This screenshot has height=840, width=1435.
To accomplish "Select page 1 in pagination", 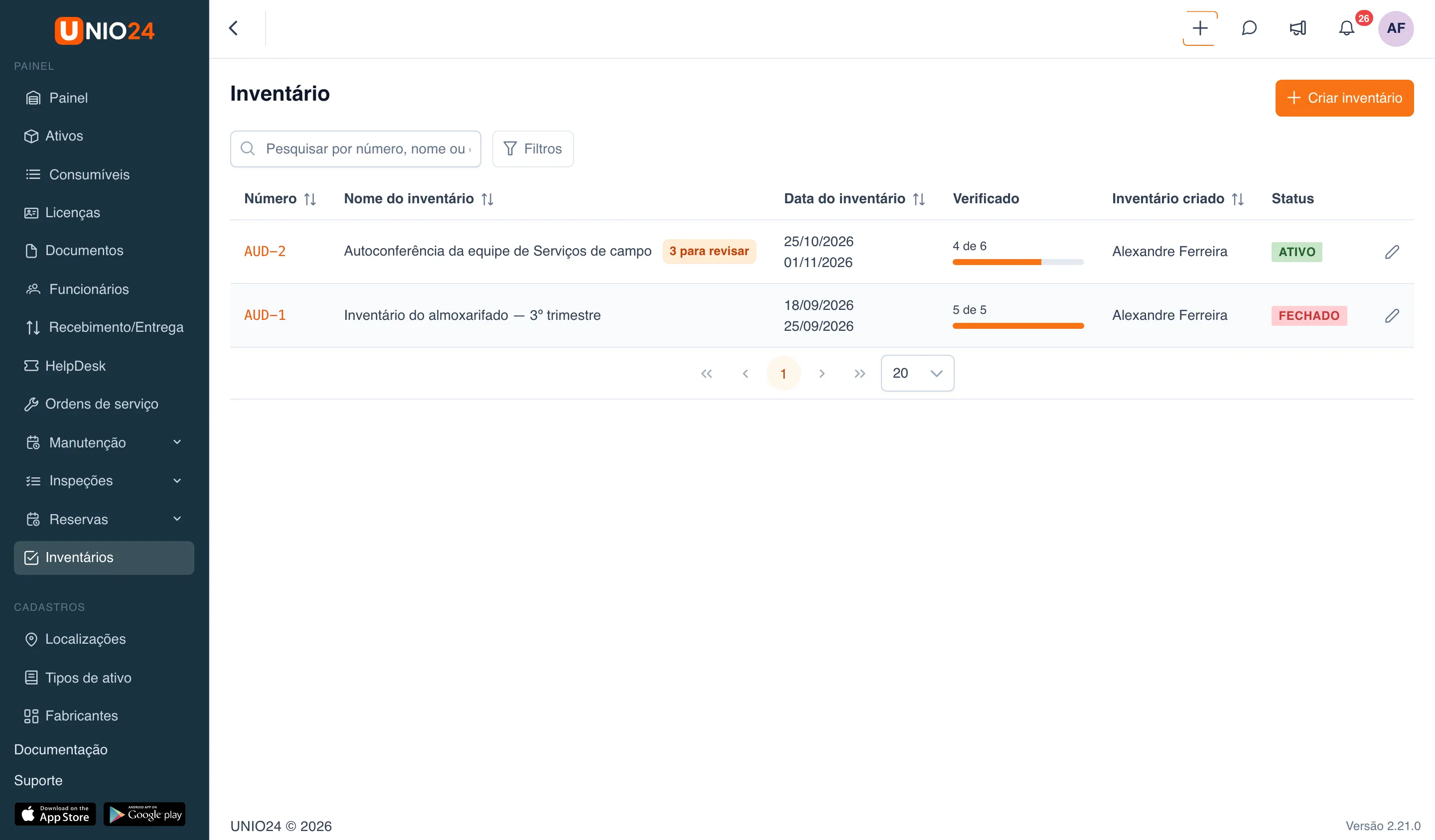I will pyautogui.click(x=784, y=374).
